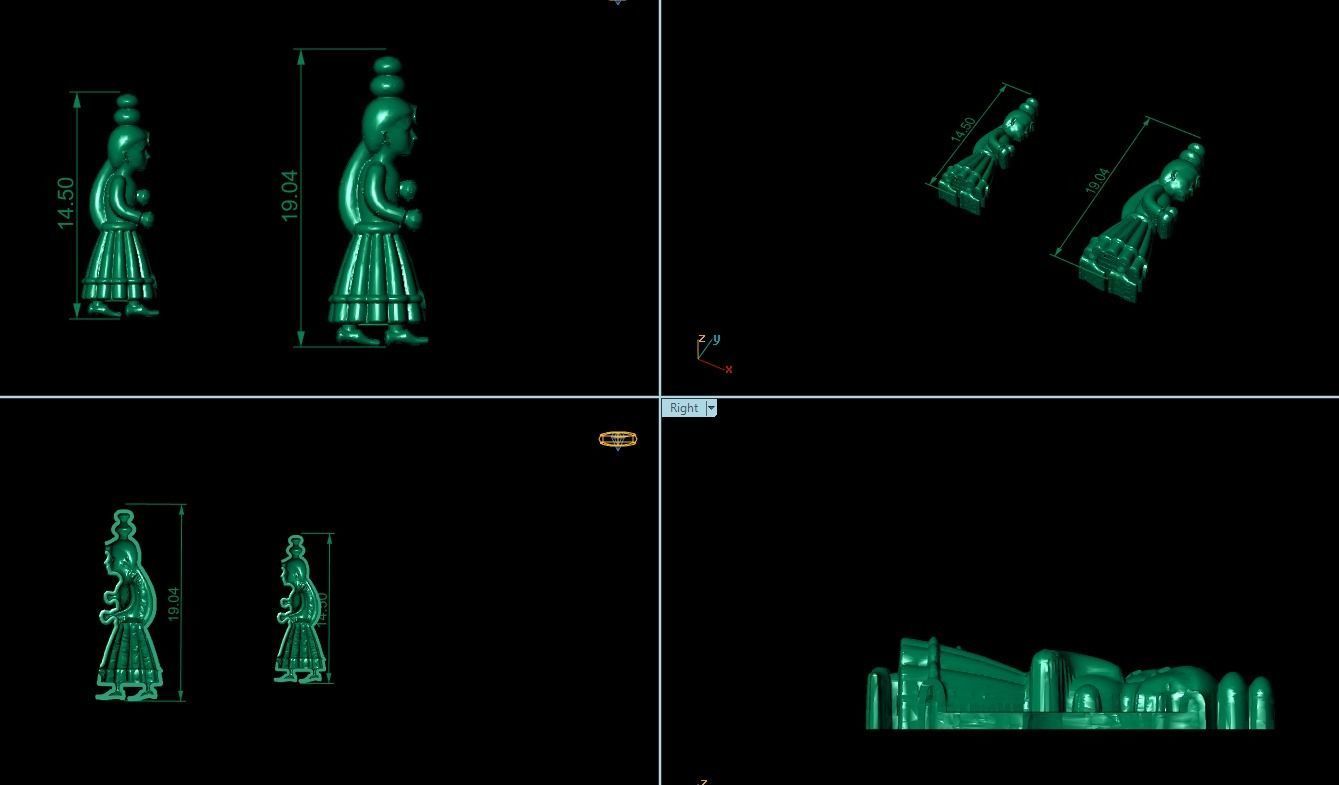
Task: Click the Right viewport title label
Action: (x=684, y=408)
